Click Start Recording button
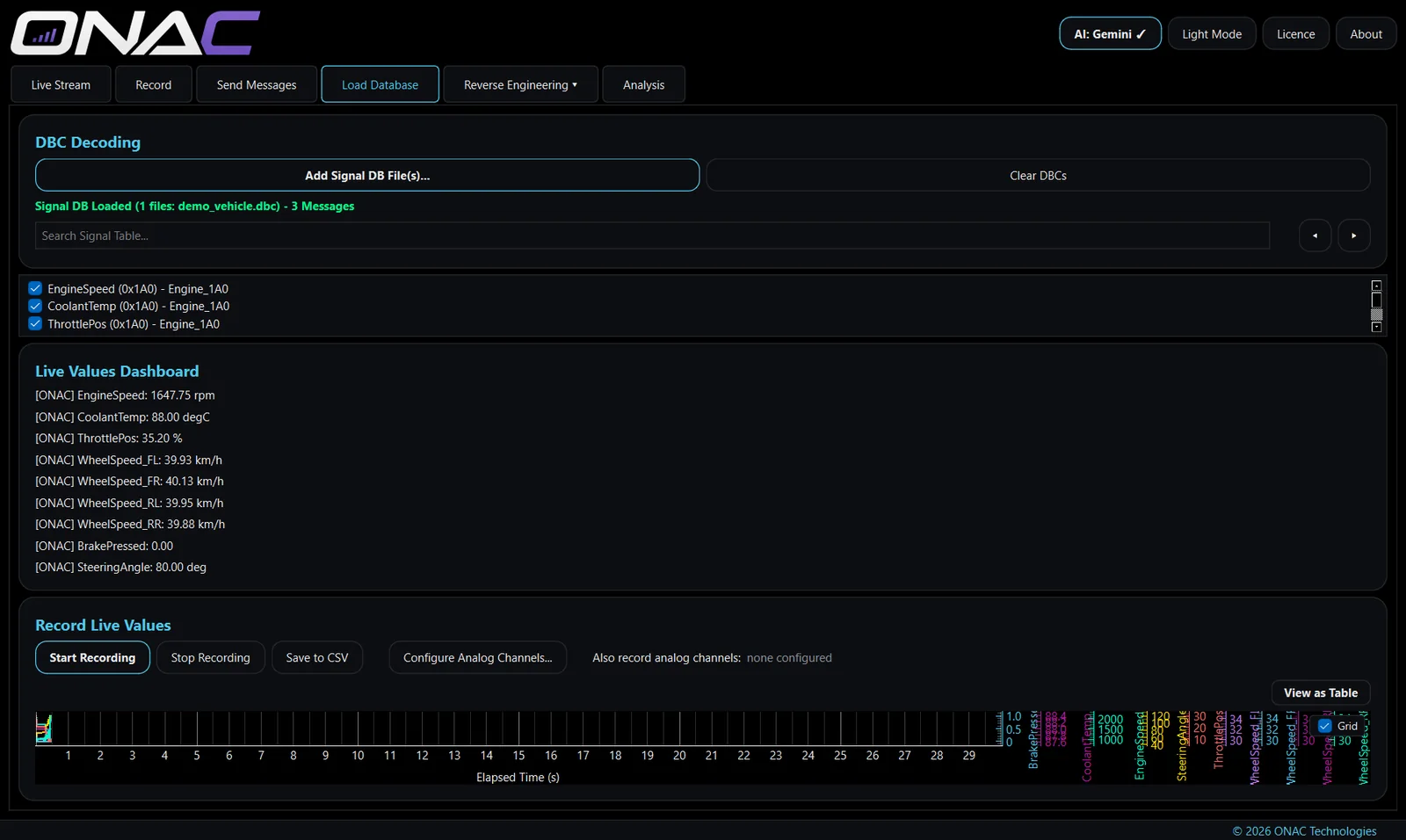1406x840 pixels. click(x=92, y=657)
